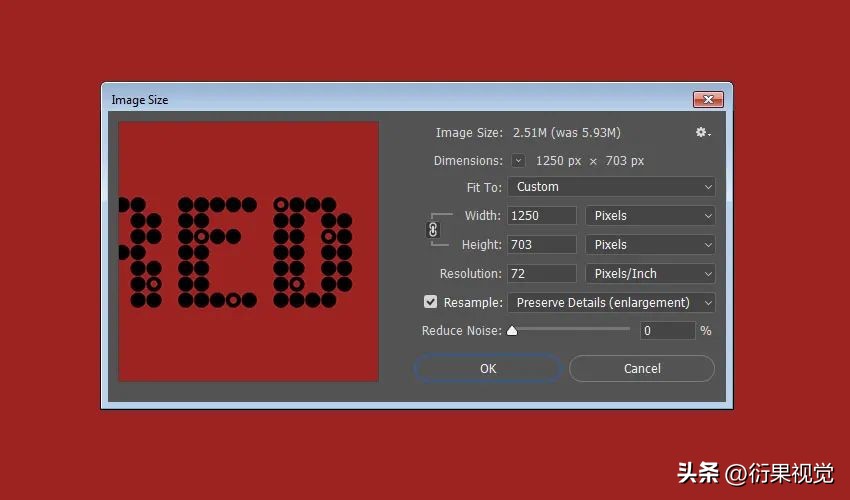Click the Width value field

pyautogui.click(x=541, y=216)
